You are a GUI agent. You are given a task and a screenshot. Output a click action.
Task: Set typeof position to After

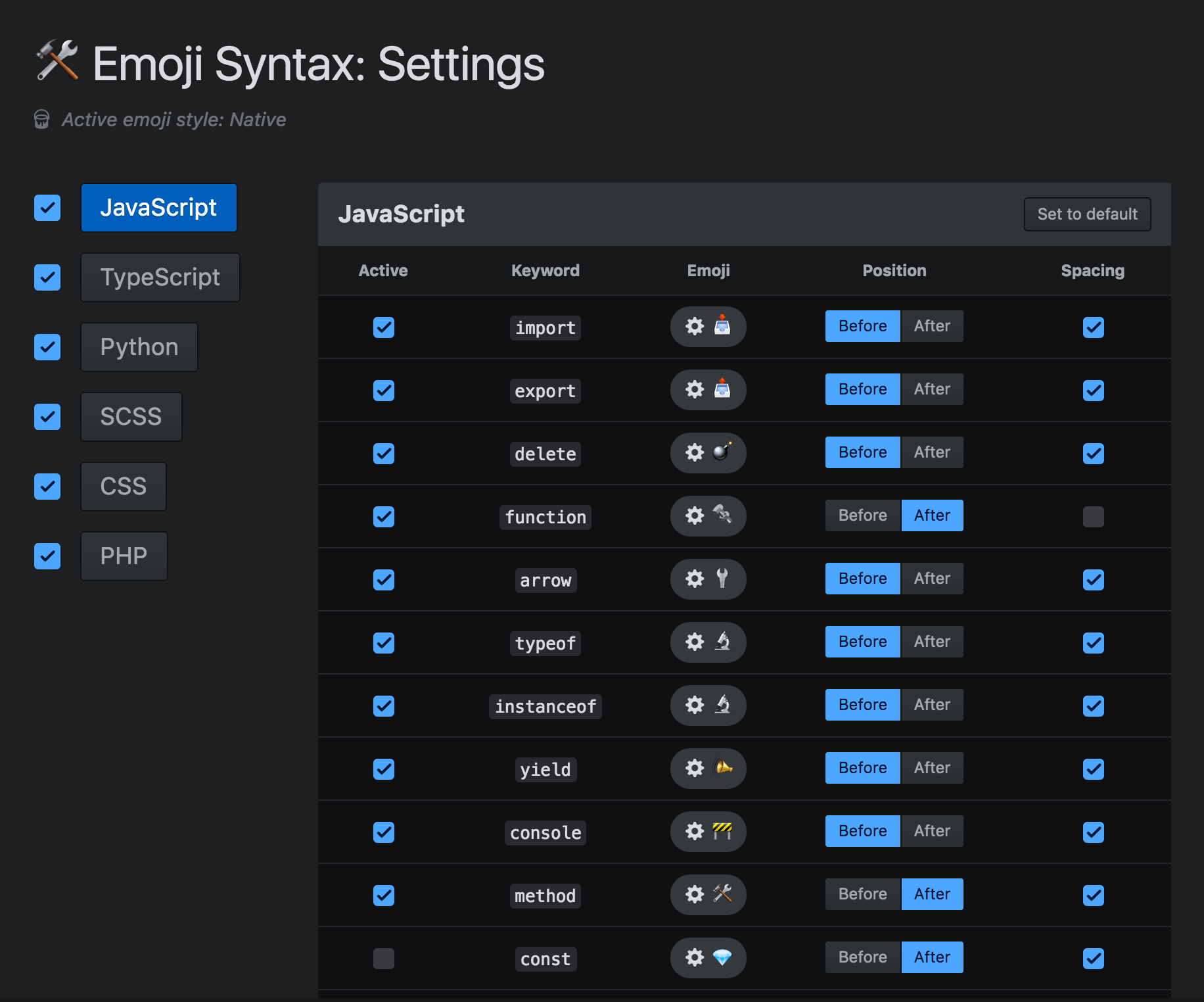(932, 642)
